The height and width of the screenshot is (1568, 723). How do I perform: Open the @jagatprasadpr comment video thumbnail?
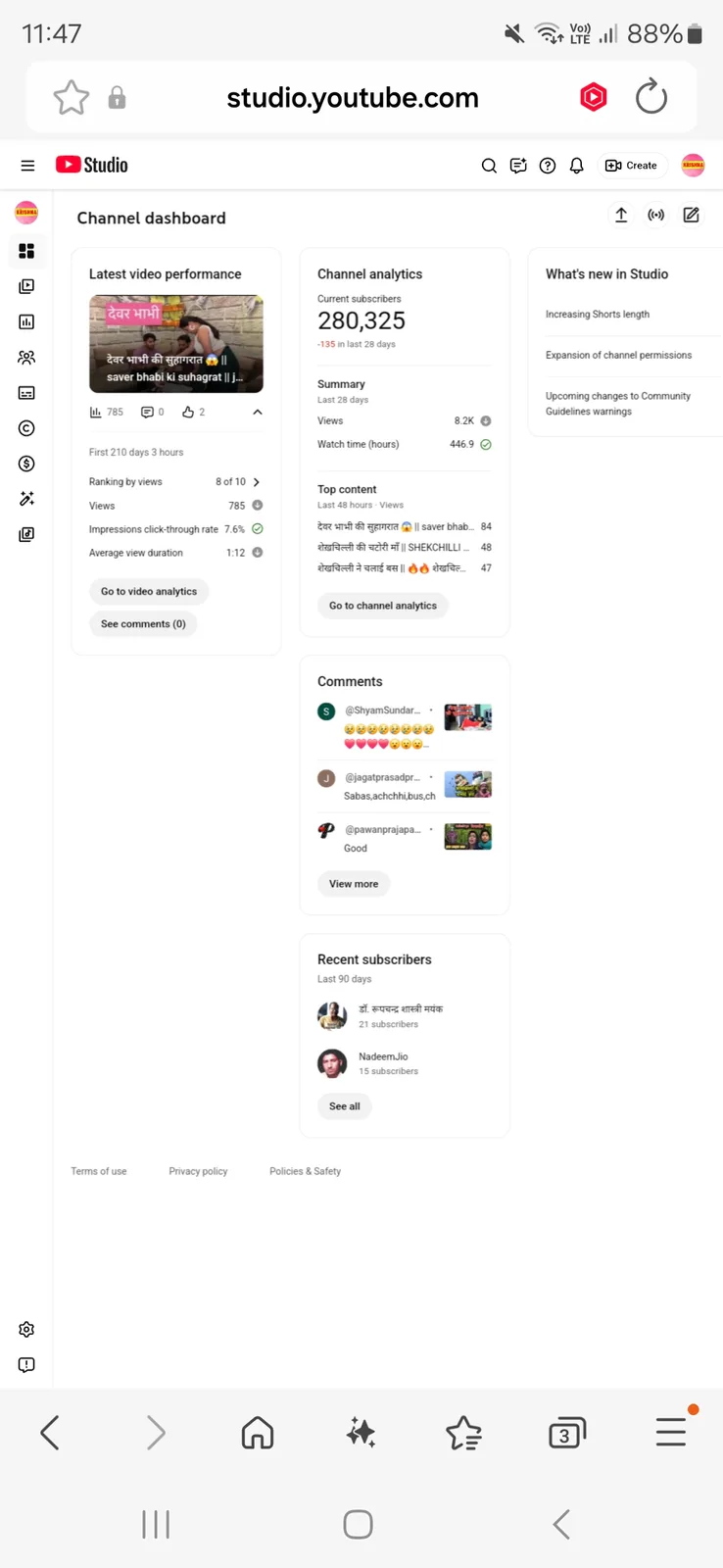click(x=468, y=784)
